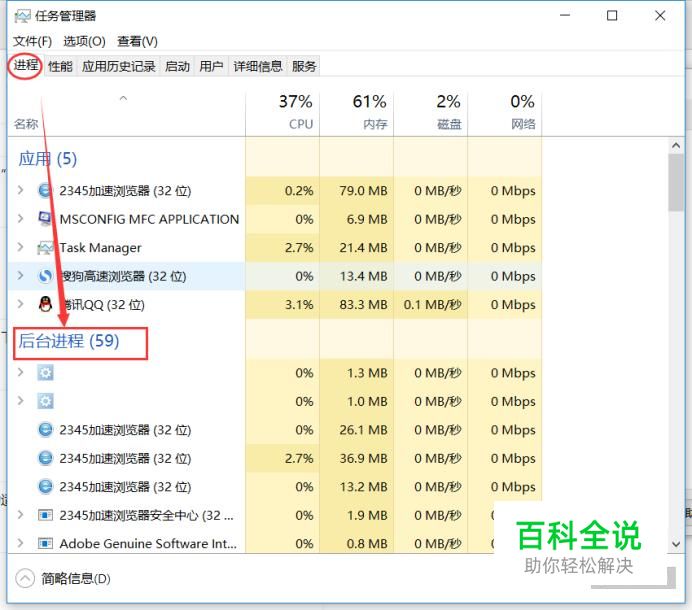Image resolution: width=692 pixels, height=610 pixels.
Task: Click the Task Manager row icon
Action: coord(45,248)
